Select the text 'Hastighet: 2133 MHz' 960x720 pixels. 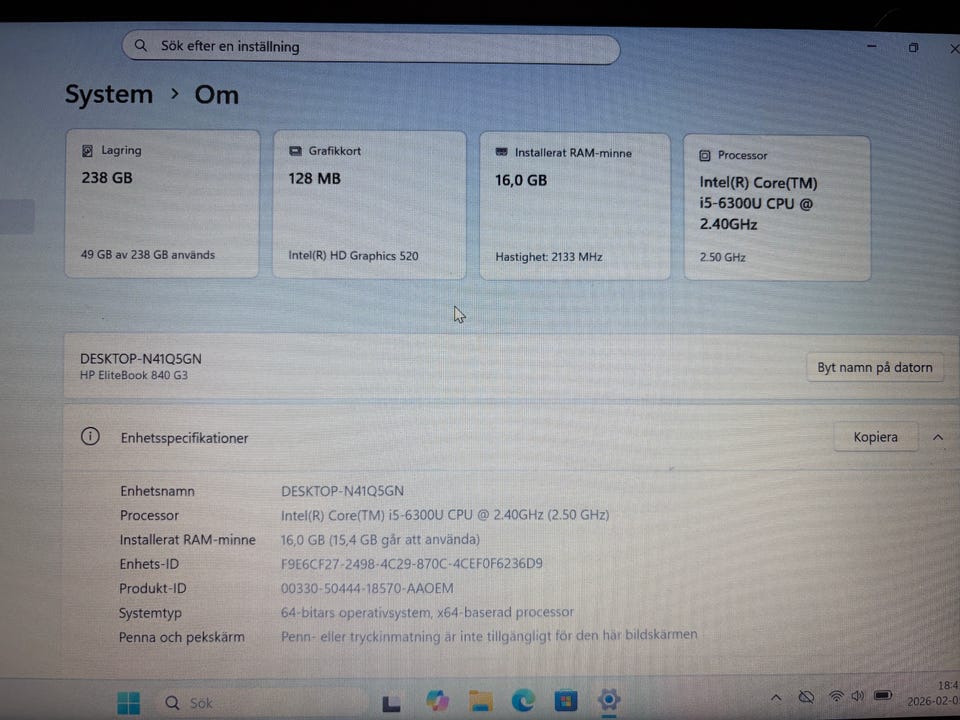tap(549, 257)
